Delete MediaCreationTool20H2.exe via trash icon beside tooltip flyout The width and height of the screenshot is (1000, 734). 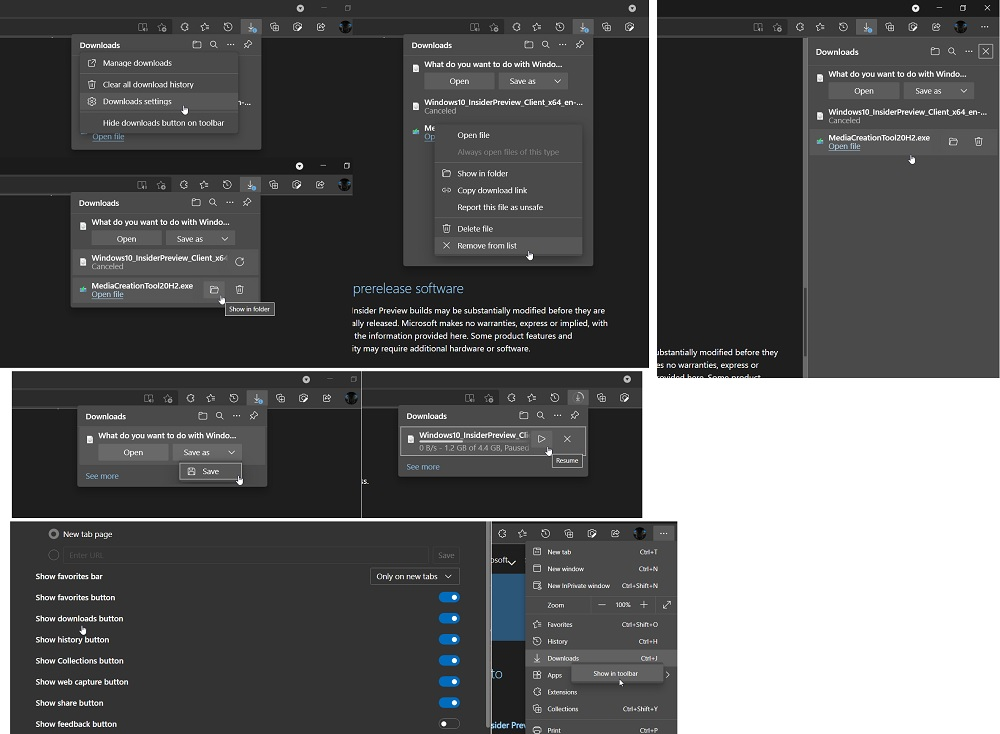point(239,290)
